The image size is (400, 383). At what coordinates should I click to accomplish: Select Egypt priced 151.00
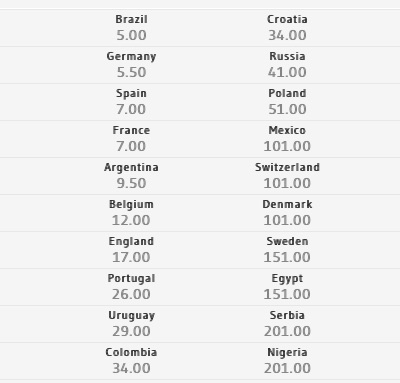pos(287,287)
